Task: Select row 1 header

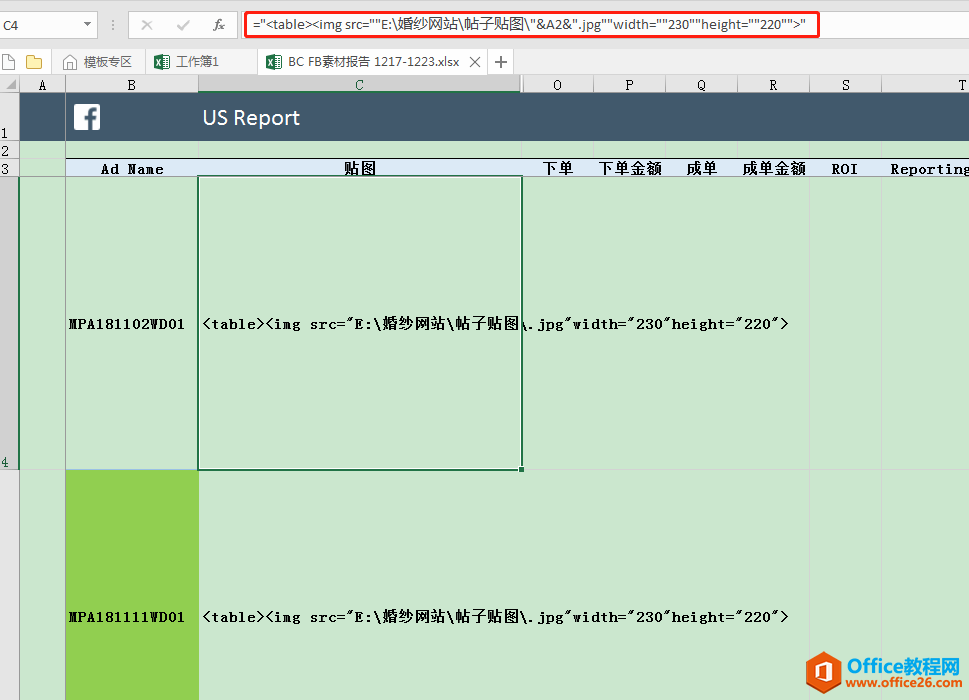Action: (9, 117)
